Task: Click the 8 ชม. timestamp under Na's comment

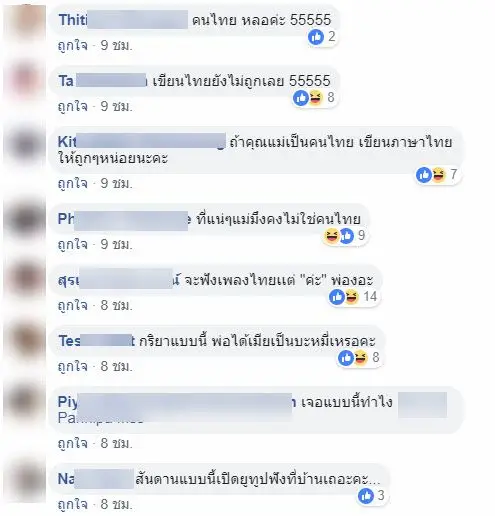Action: coord(117,505)
